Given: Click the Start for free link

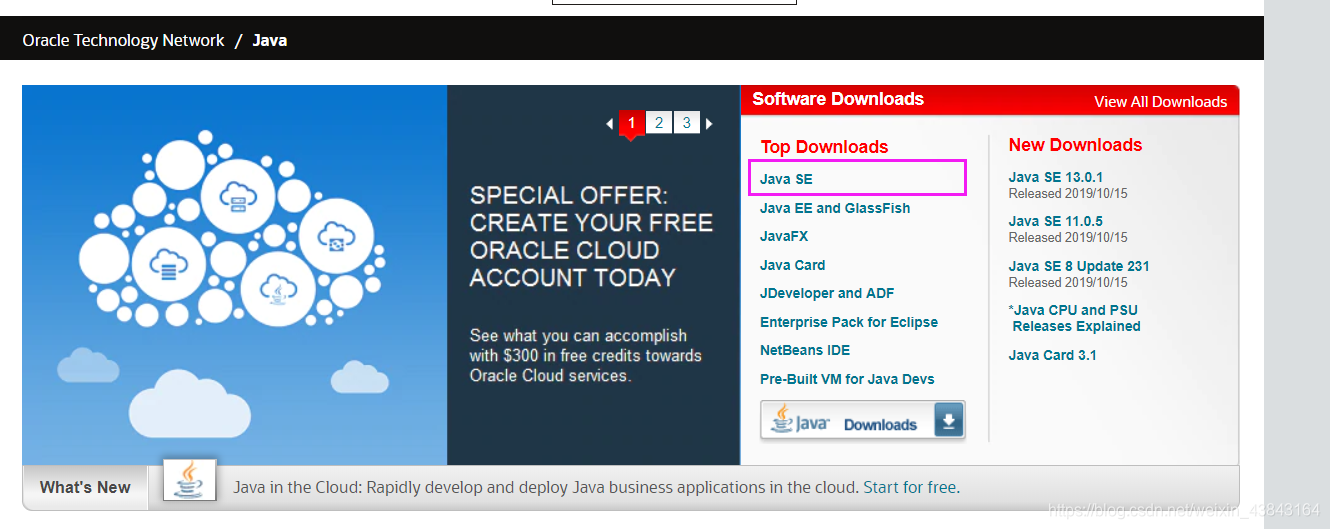Looking at the screenshot, I should coord(909,488).
